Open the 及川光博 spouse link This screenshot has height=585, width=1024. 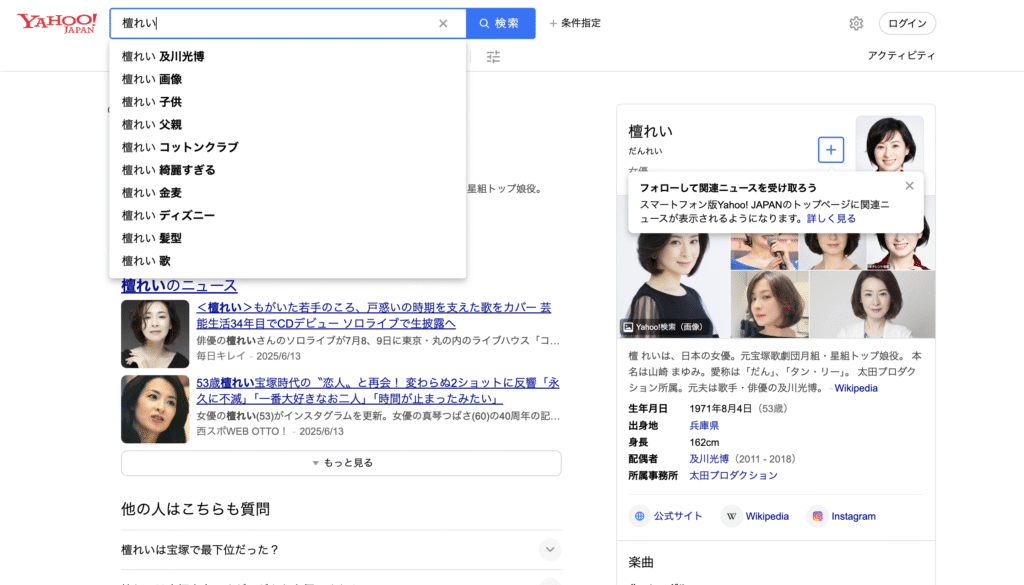point(709,459)
